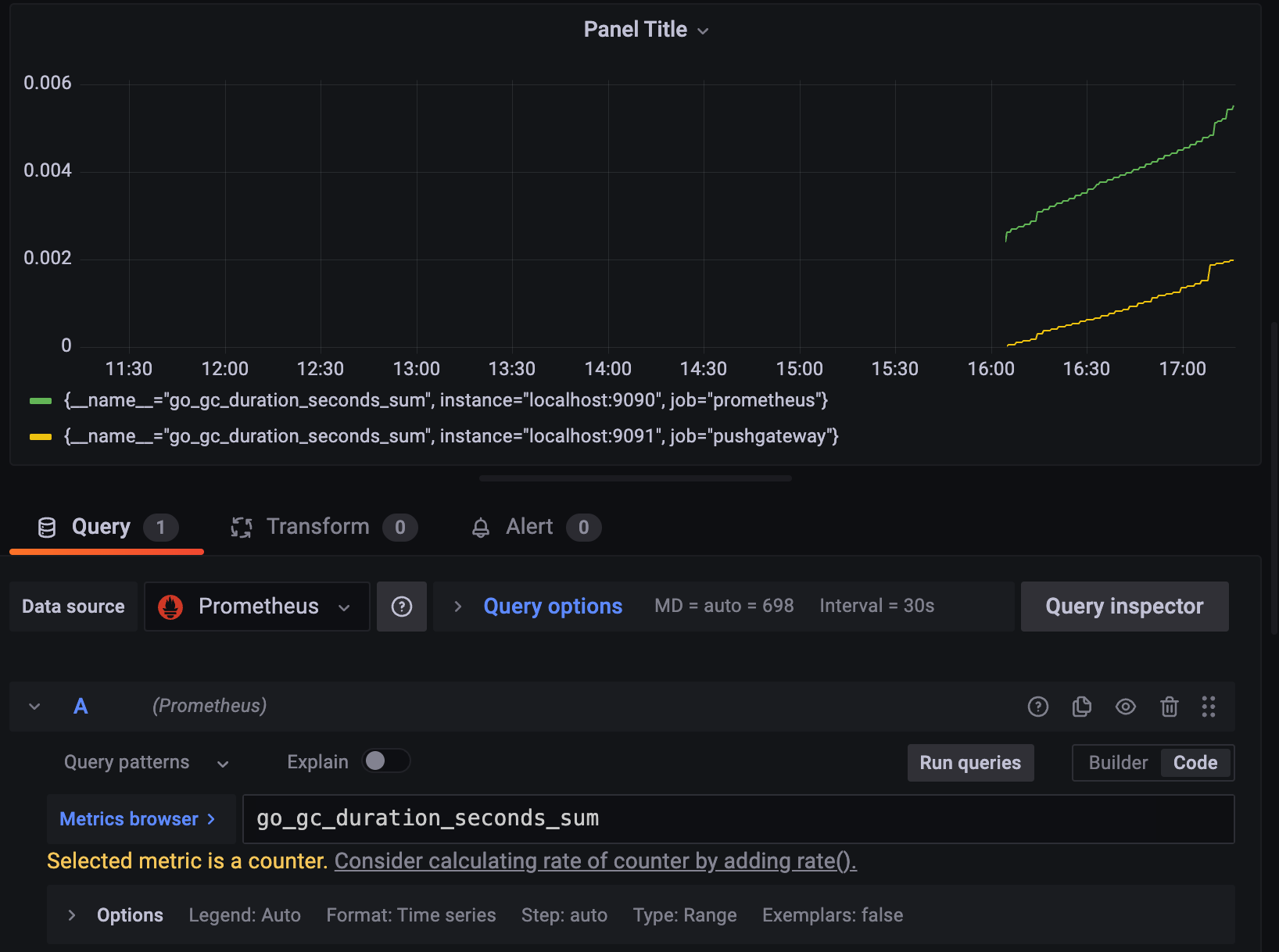Open the Query inspector
Viewport: 1279px width, 952px height.
(x=1125, y=607)
